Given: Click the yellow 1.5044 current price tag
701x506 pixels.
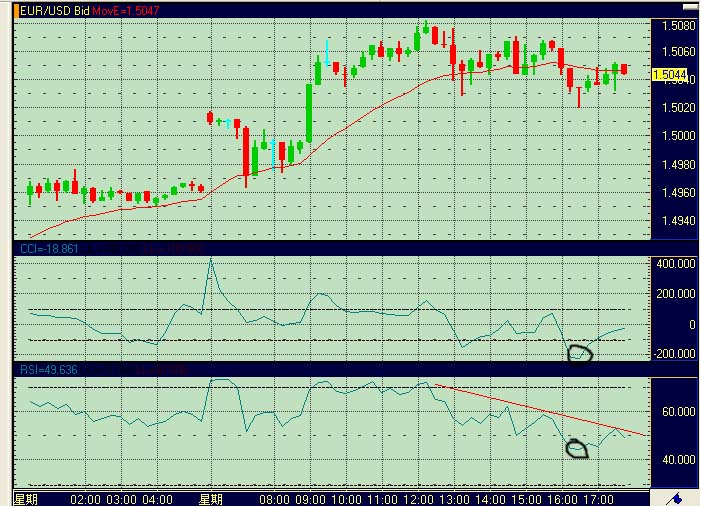Looking at the screenshot, I should [669, 75].
